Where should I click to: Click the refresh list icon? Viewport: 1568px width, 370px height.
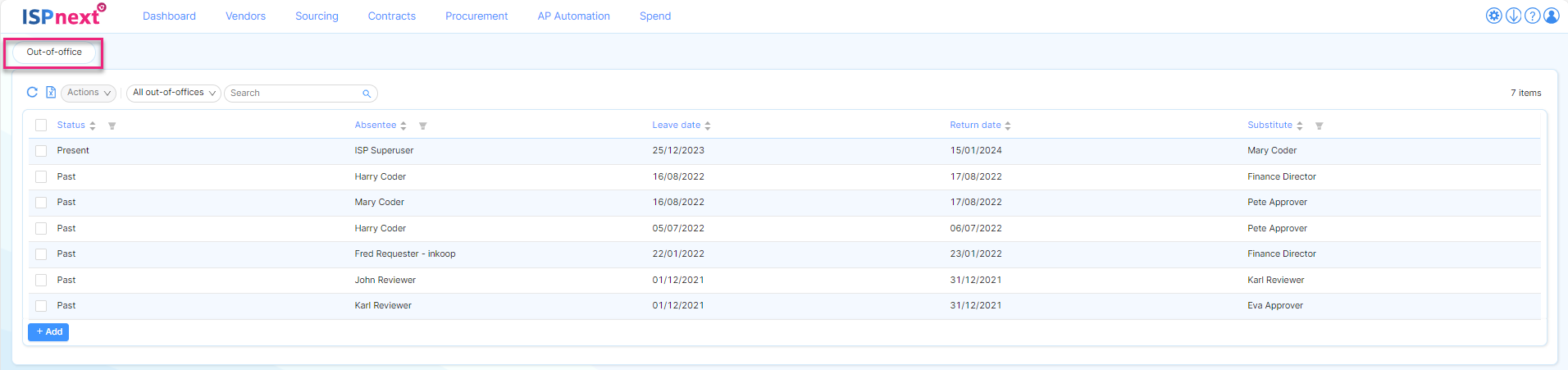click(32, 93)
